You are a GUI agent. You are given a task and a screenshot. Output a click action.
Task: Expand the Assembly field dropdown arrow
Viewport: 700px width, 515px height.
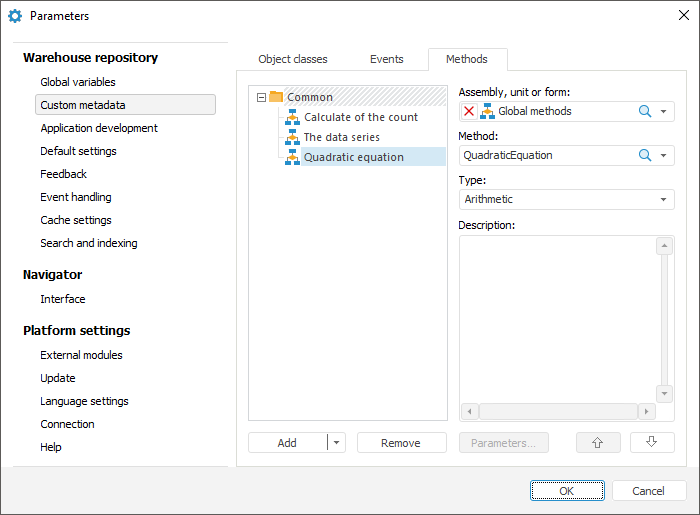coord(665,111)
